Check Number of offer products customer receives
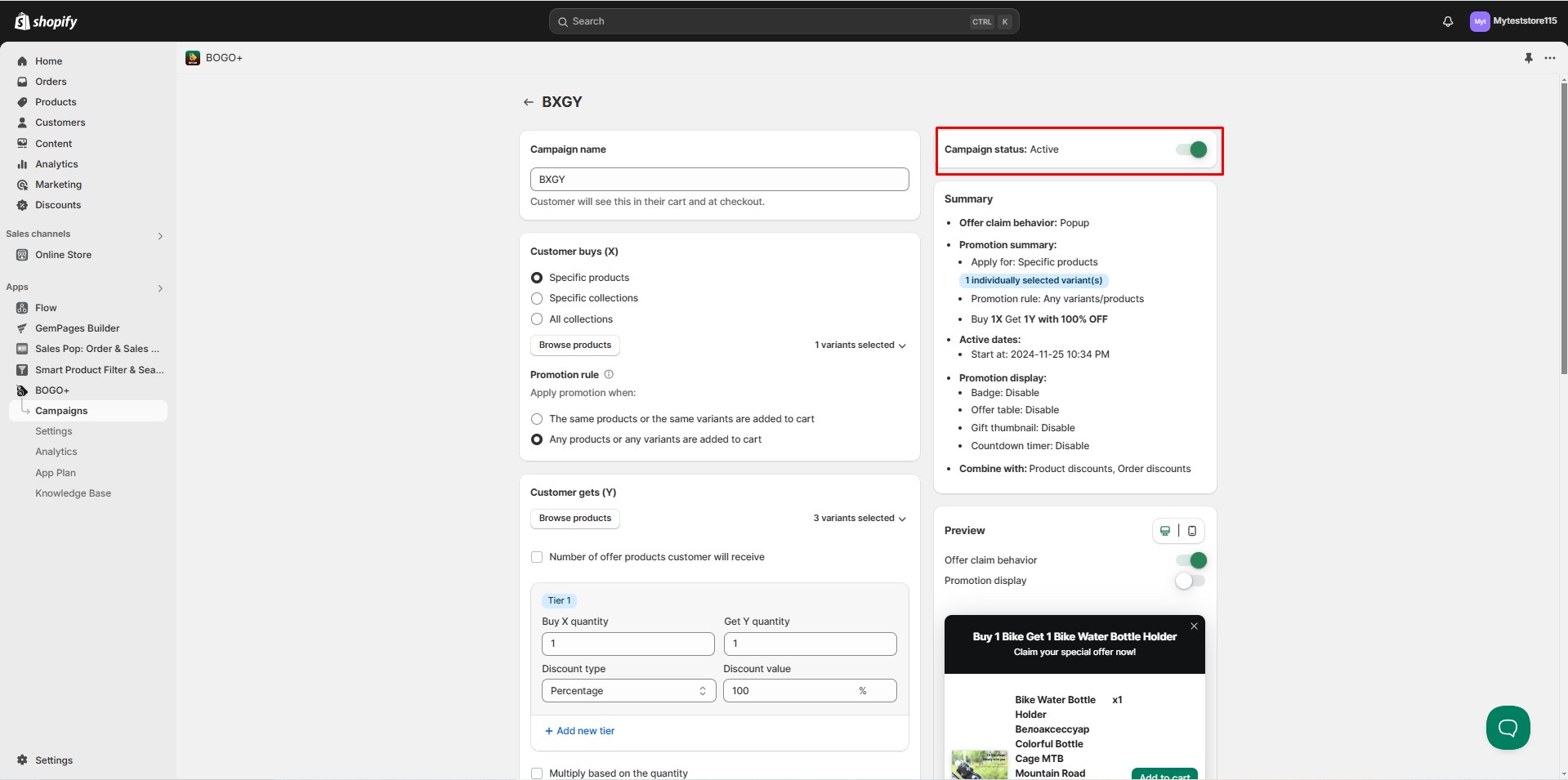Viewport: 1568px width, 780px height. pos(537,557)
